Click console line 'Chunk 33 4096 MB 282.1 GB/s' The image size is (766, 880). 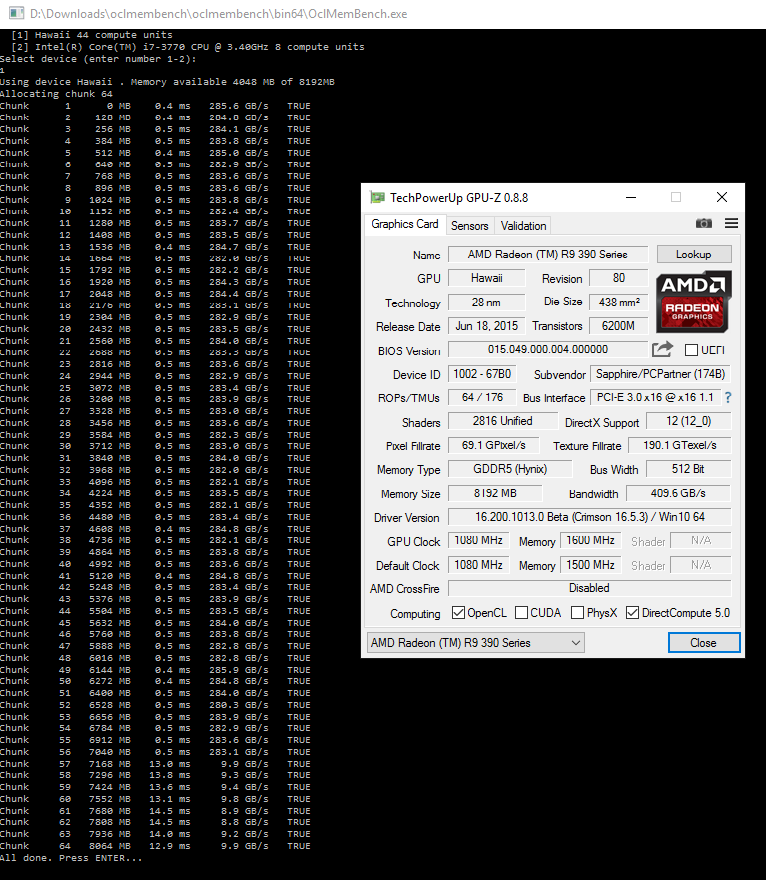pyautogui.click(x=155, y=482)
